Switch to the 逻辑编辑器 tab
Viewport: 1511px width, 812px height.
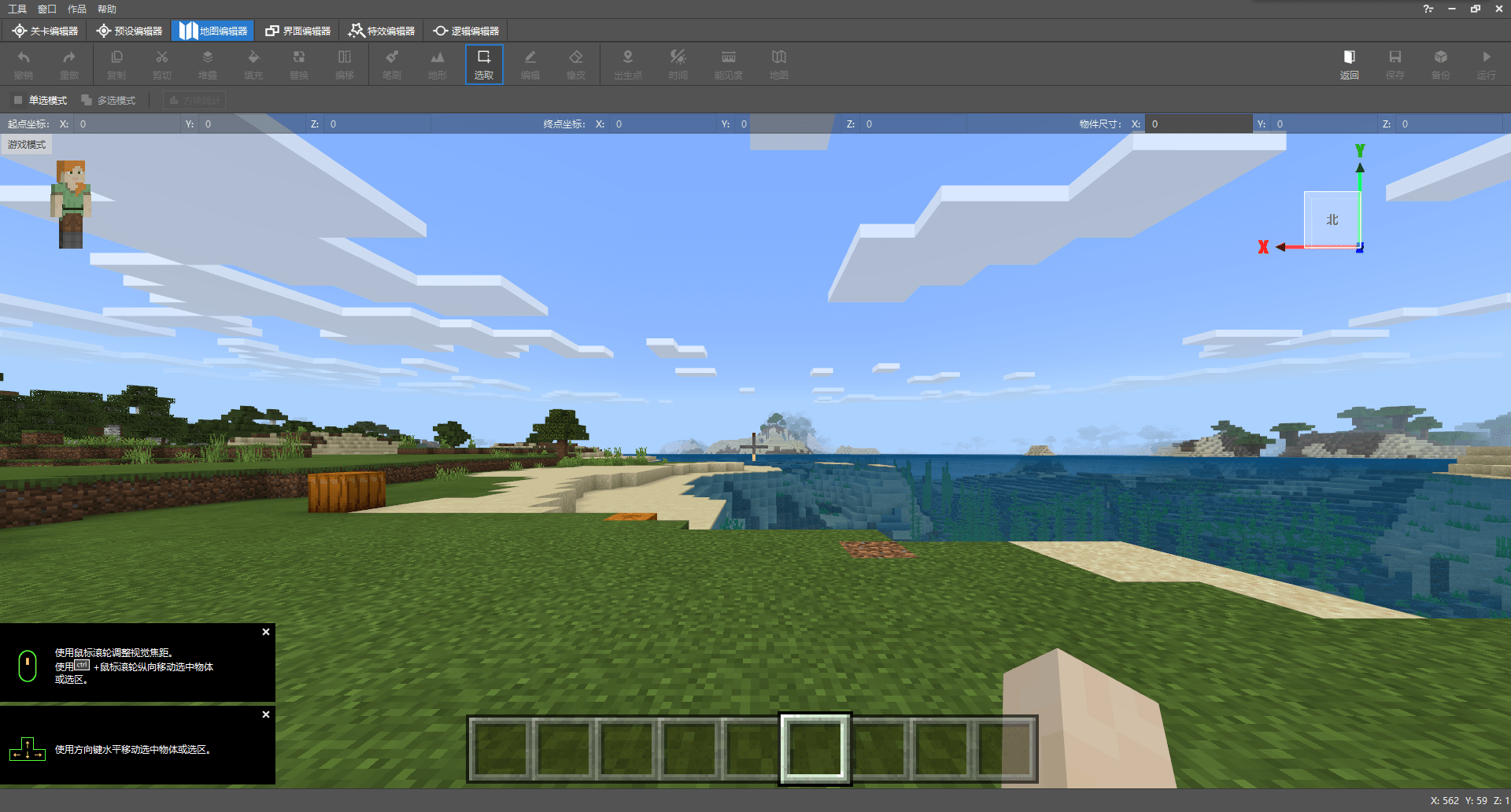click(x=466, y=31)
